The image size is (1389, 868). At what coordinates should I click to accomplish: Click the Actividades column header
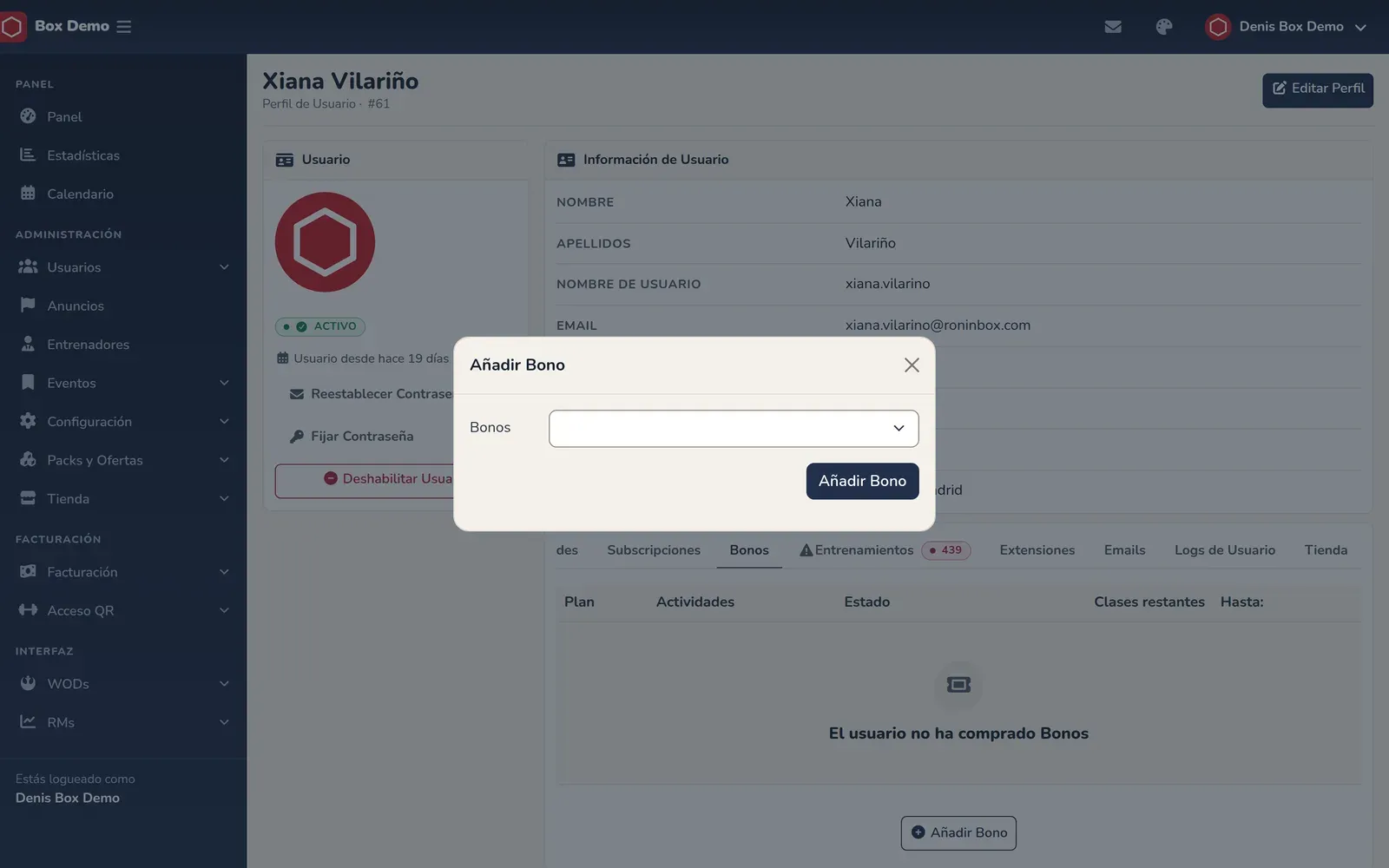(694, 602)
